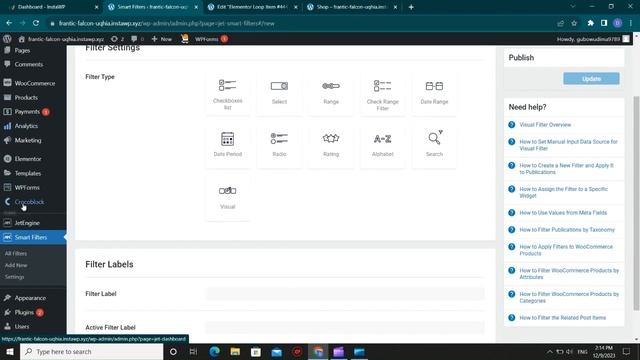Click the Update button
This screenshot has width=640, height=360.
click(591, 78)
